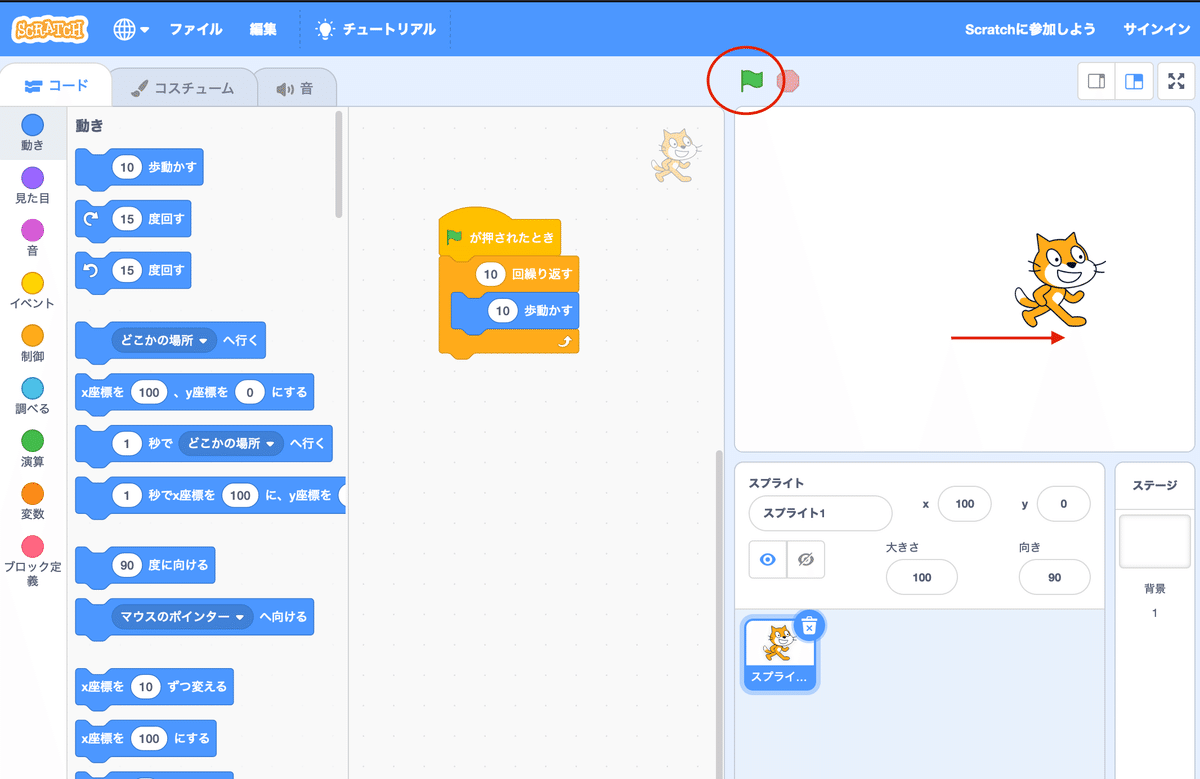
Task: Start the project with the green flag
Action: click(x=751, y=80)
